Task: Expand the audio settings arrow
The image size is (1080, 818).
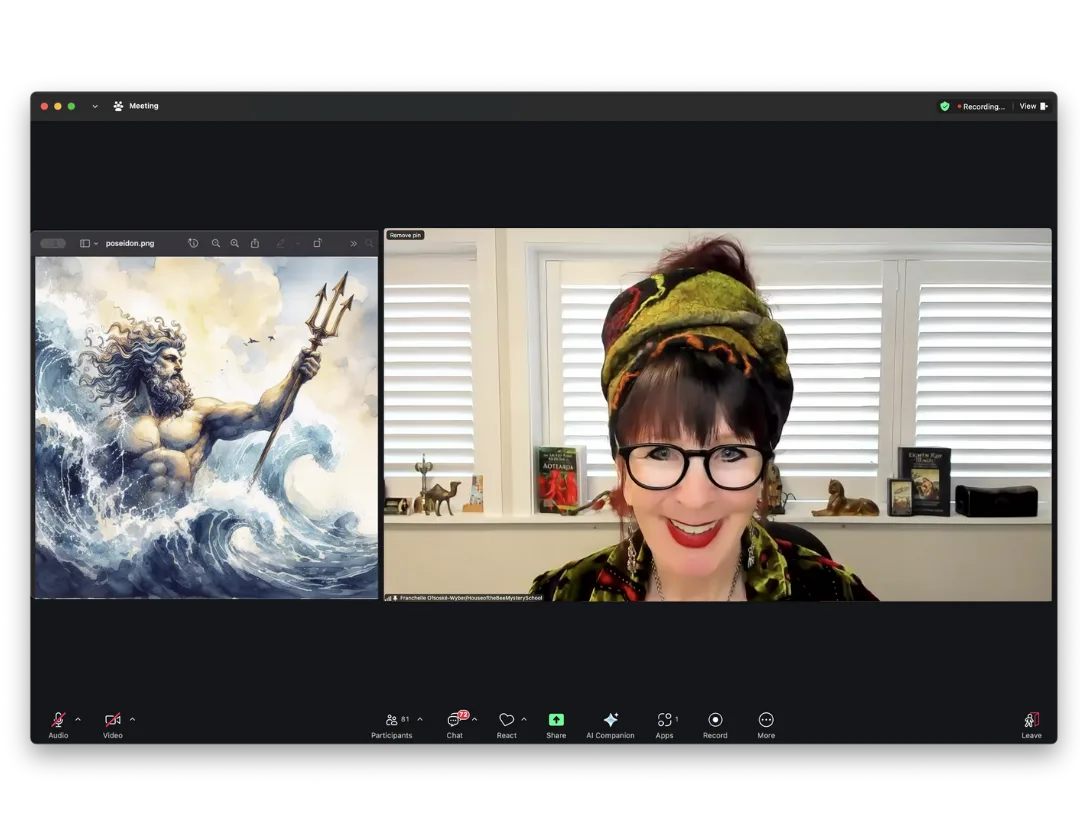Action: click(78, 719)
